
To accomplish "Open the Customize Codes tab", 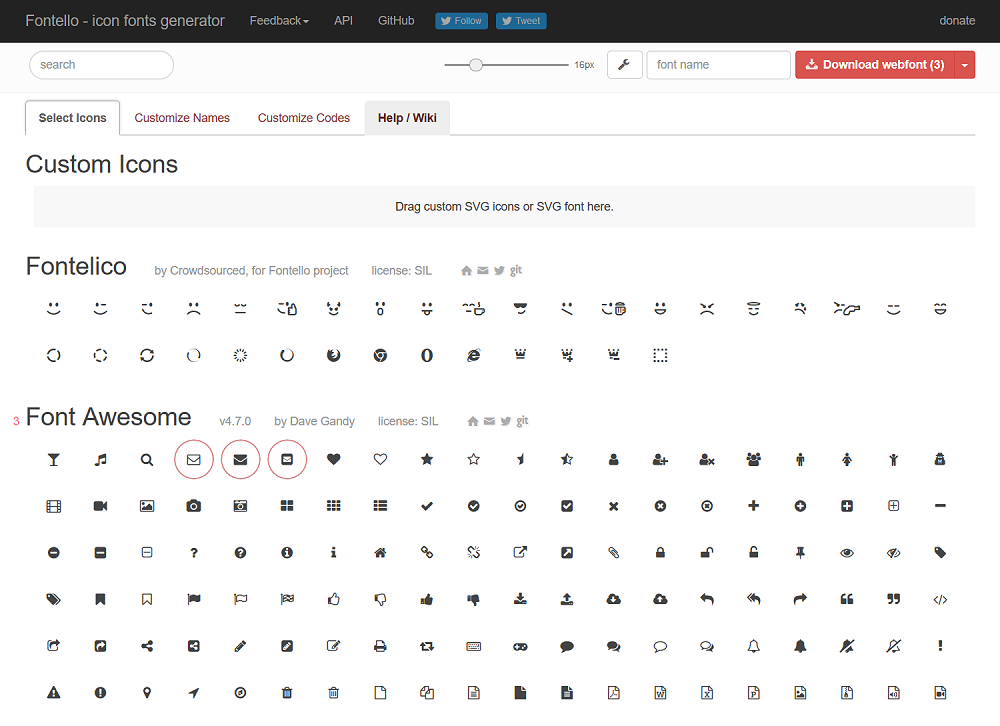I will point(304,118).
